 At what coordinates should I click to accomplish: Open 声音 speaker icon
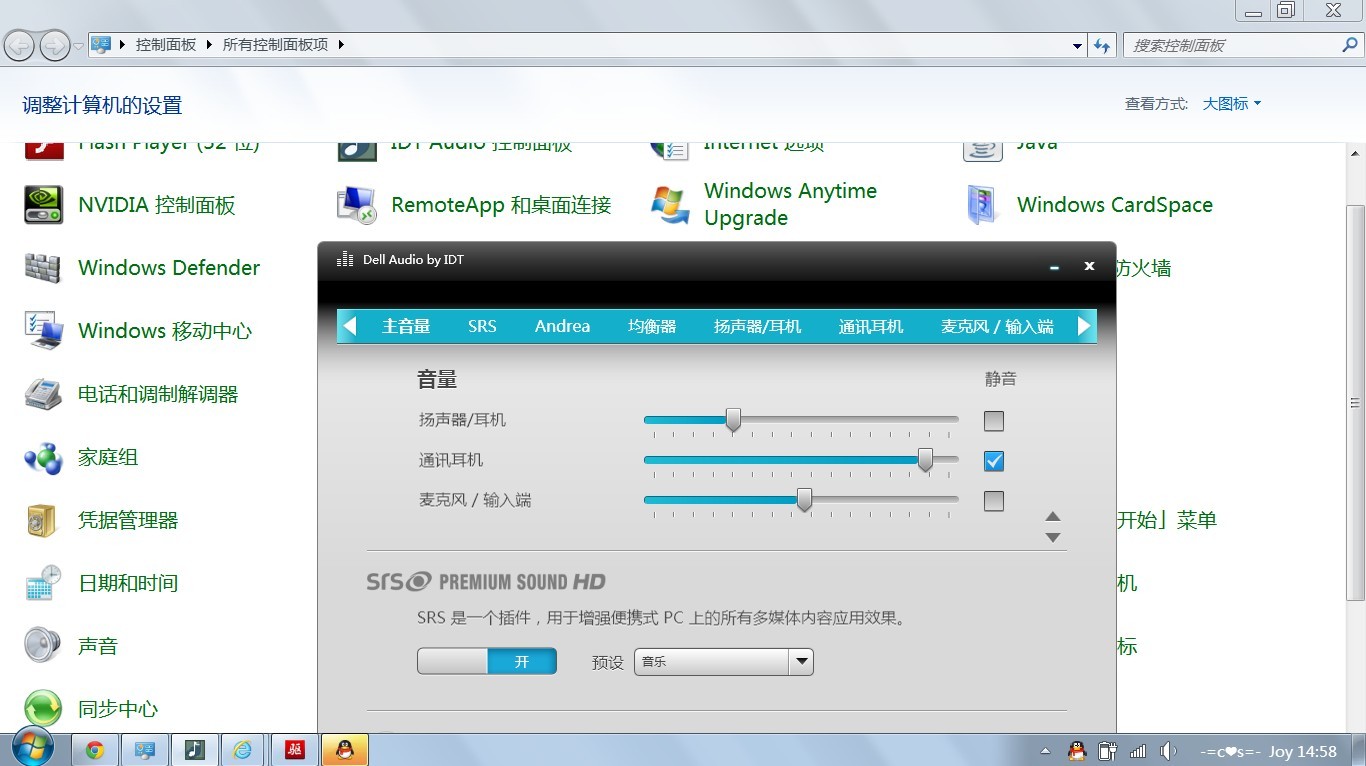click(44, 646)
